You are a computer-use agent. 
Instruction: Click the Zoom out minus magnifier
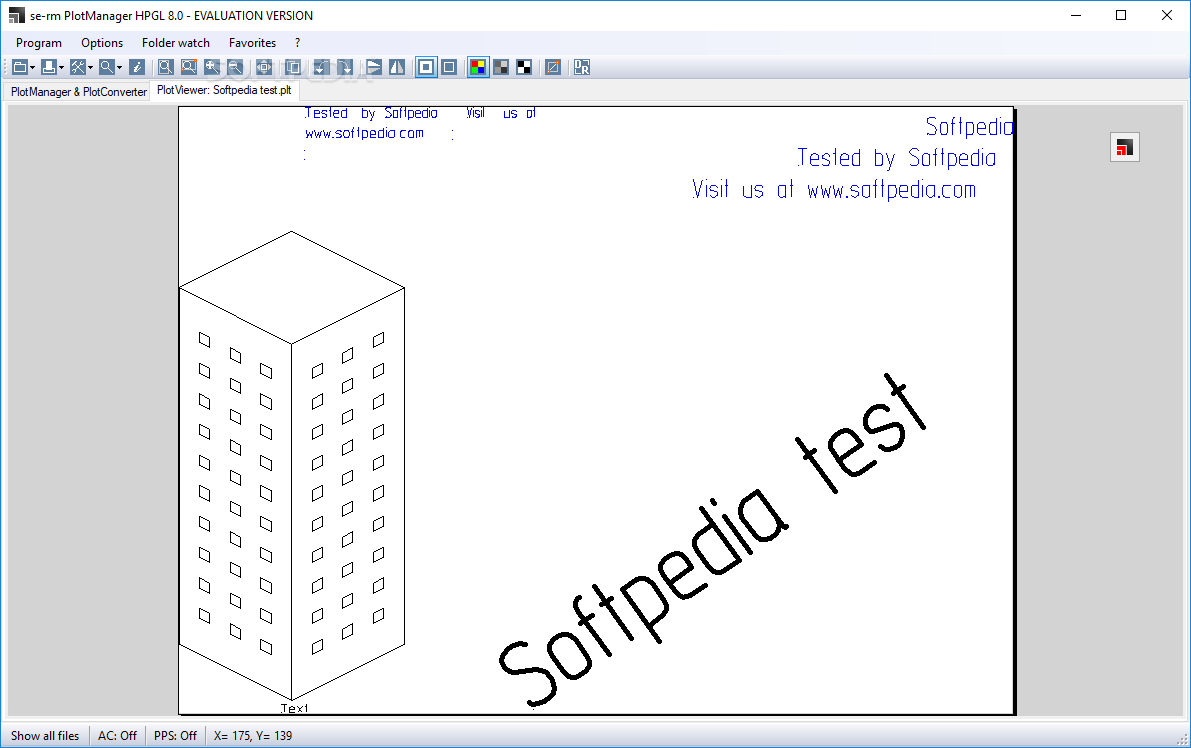click(235, 68)
